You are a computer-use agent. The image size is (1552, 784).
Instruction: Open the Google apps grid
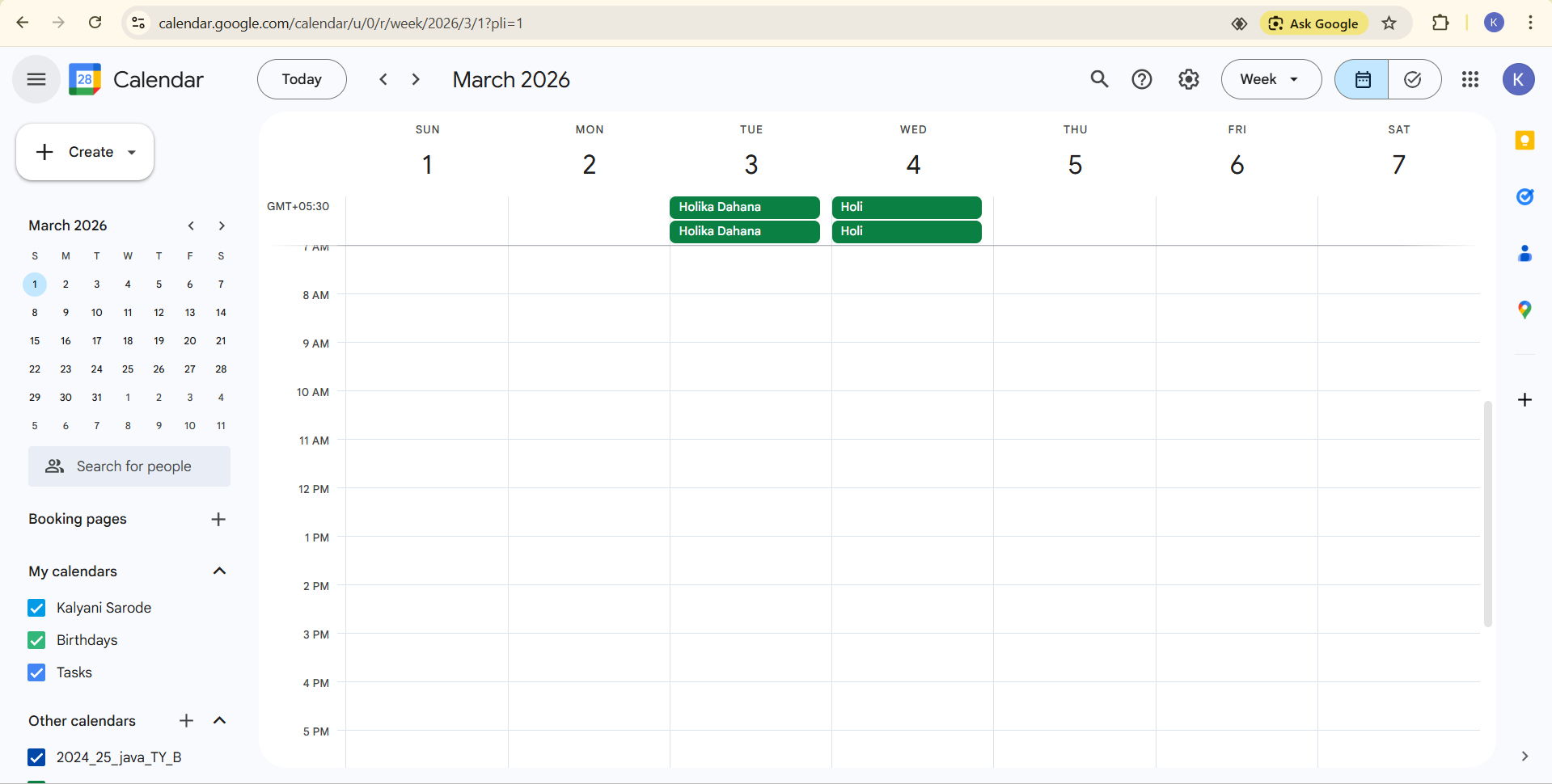tap(1470, 79)
